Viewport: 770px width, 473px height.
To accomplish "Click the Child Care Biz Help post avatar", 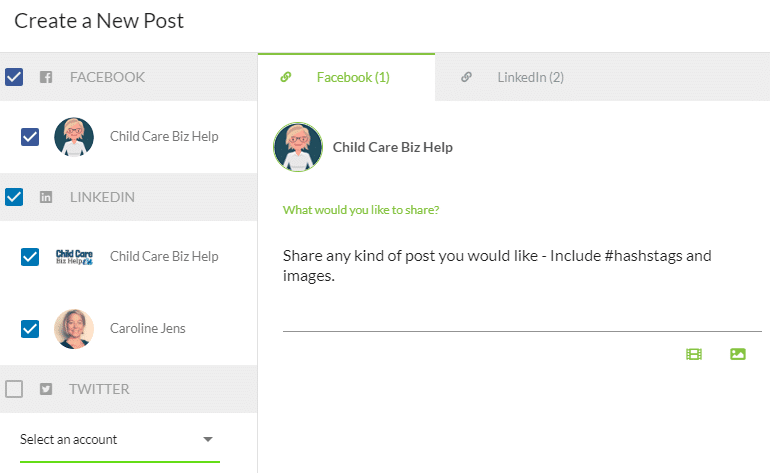I will point(298,147).
